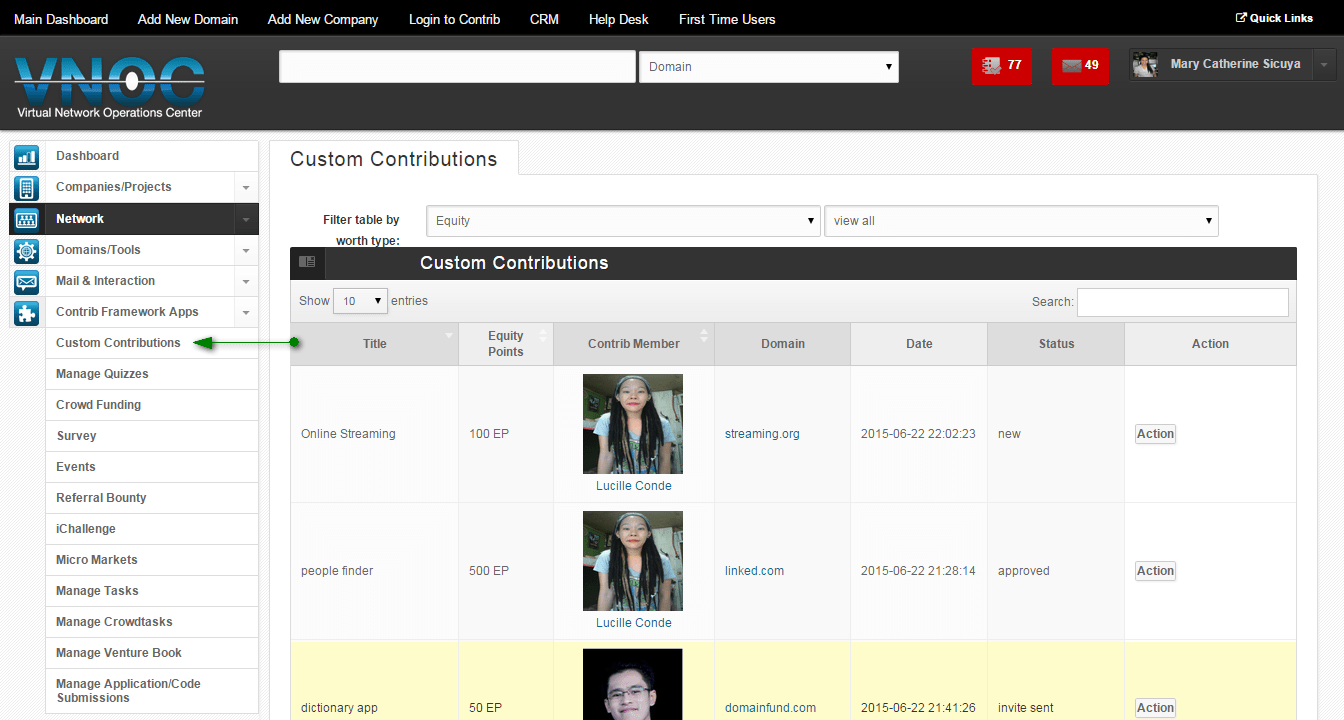Screen dimensions: 1344x720
Task: Open Add New Company in top menu
Action: [323, 19]
